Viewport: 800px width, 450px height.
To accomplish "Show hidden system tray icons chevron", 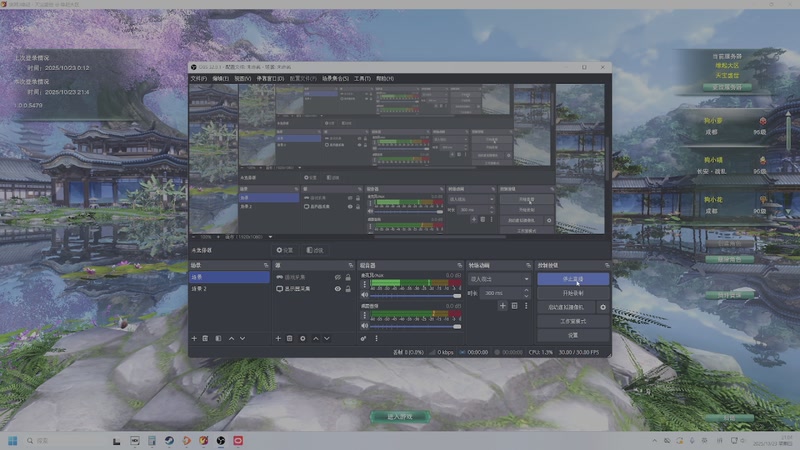I will [x=655, y=441].
